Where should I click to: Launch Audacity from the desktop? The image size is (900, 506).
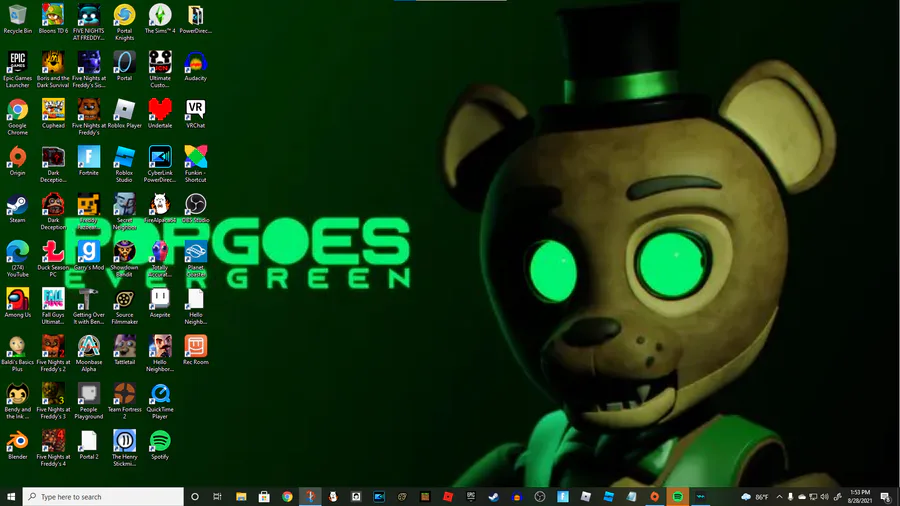[x=196, y=67]
